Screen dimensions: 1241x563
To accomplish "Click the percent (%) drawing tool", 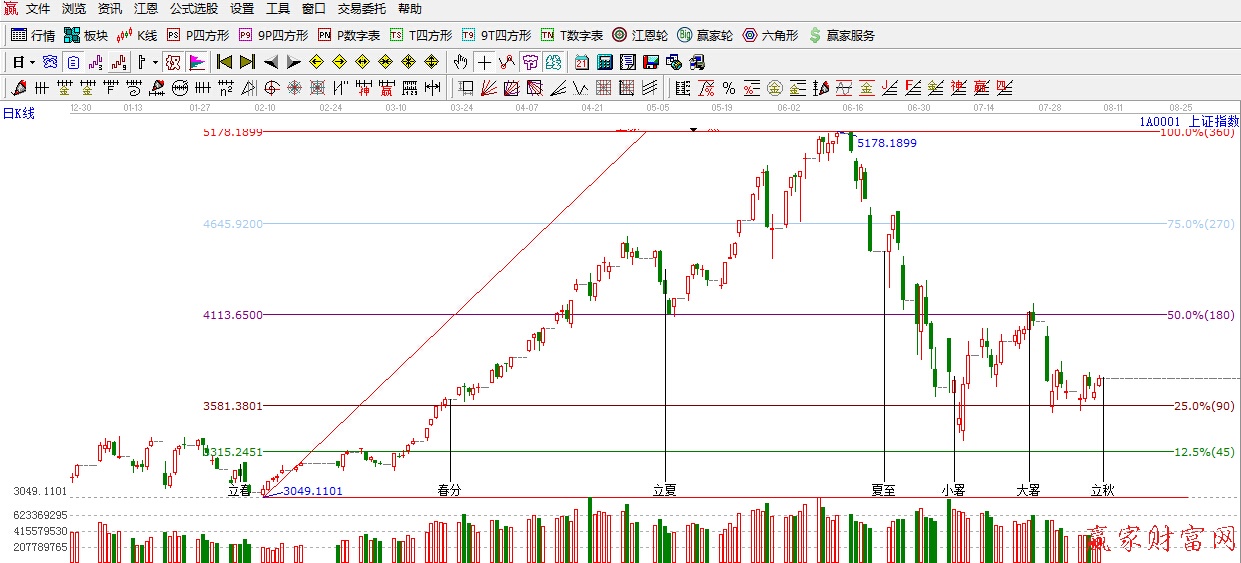I will click(729, 88).
